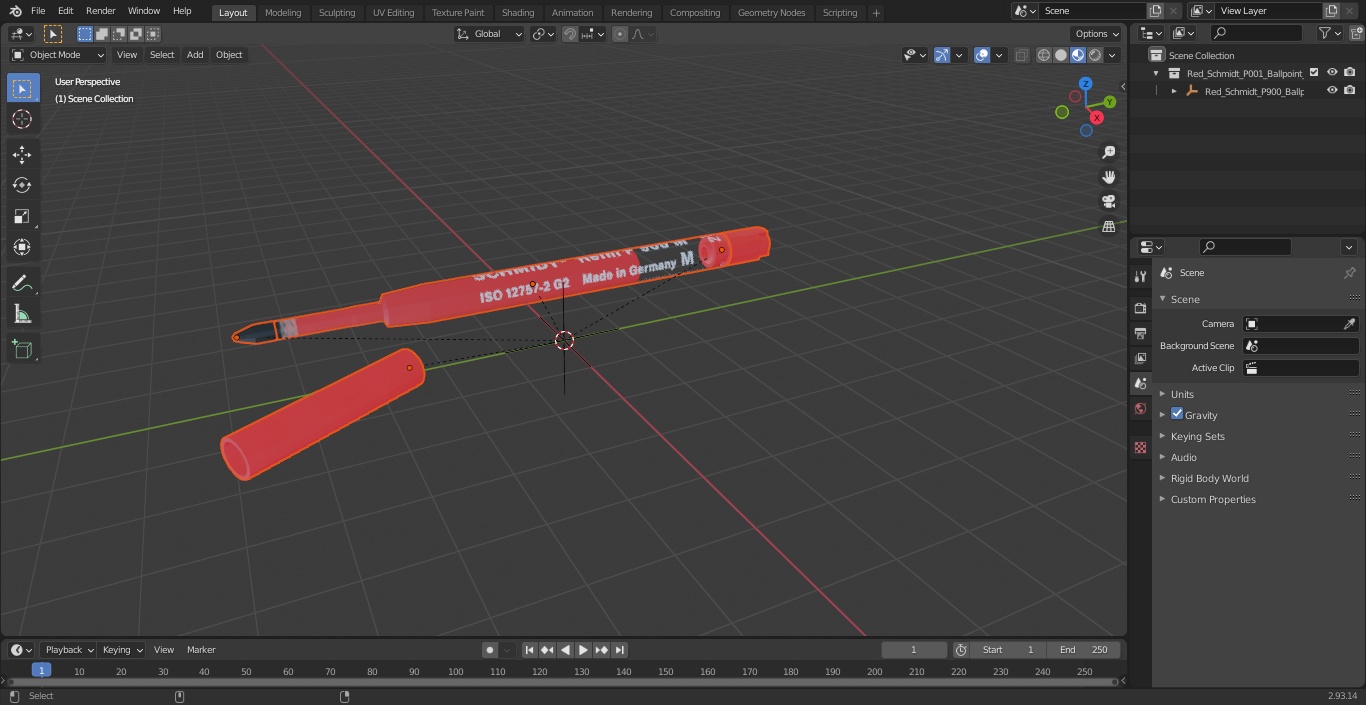Image resolution: width=1366 pixels, height=705 pixels.
Task: Activate the Move tool
Action: 22,154
